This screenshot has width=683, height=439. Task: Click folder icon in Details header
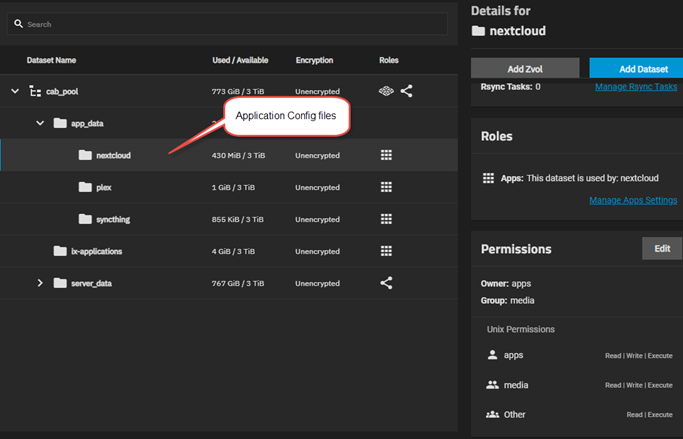click(x=478, y=31)
